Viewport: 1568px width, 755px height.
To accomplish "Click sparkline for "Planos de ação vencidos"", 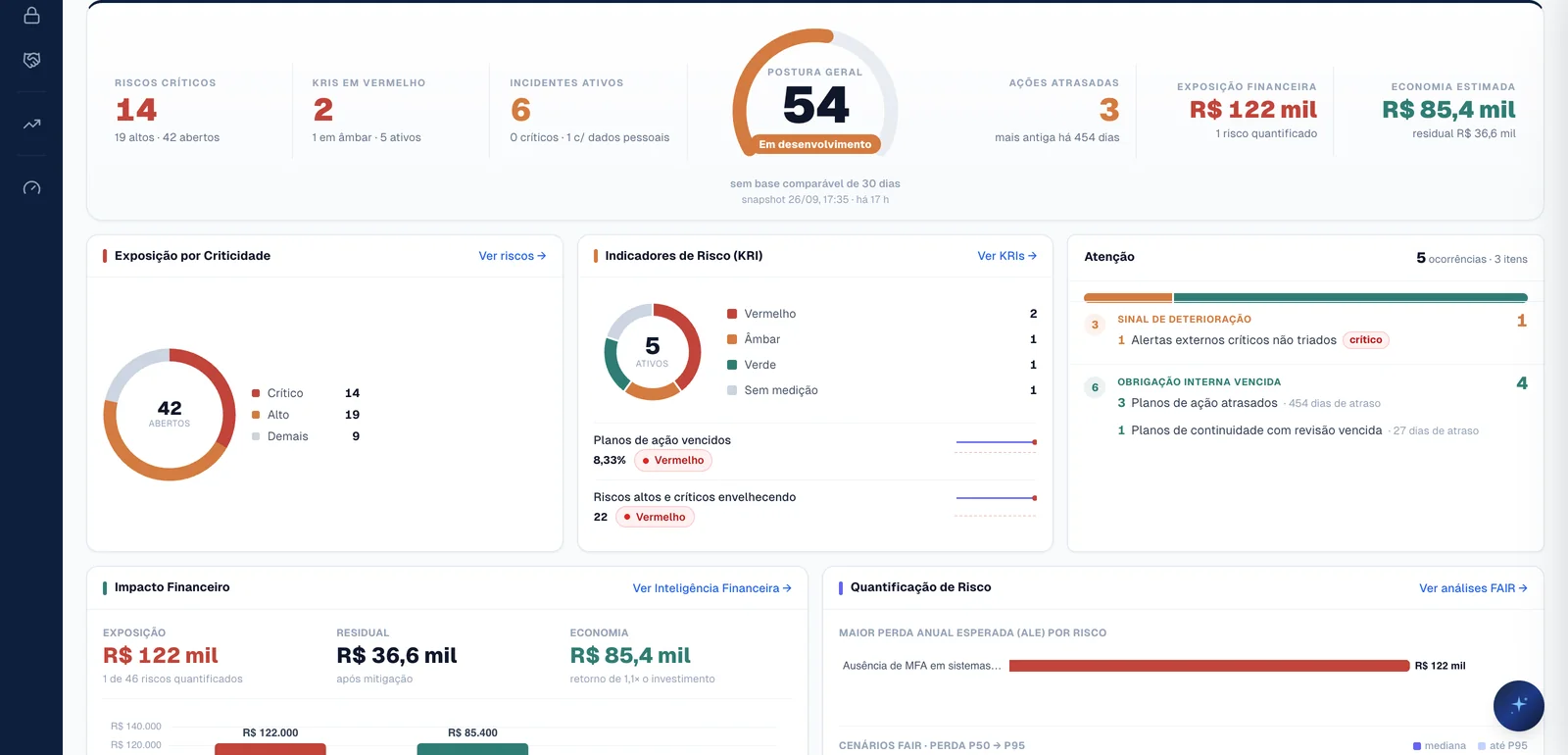I will click(996, 448).
